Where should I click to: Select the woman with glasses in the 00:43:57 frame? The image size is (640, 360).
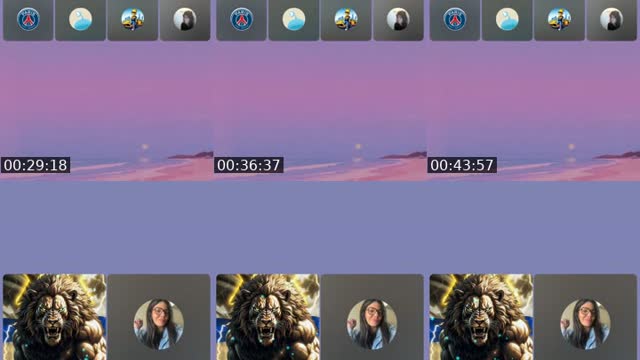pos(585,324)
